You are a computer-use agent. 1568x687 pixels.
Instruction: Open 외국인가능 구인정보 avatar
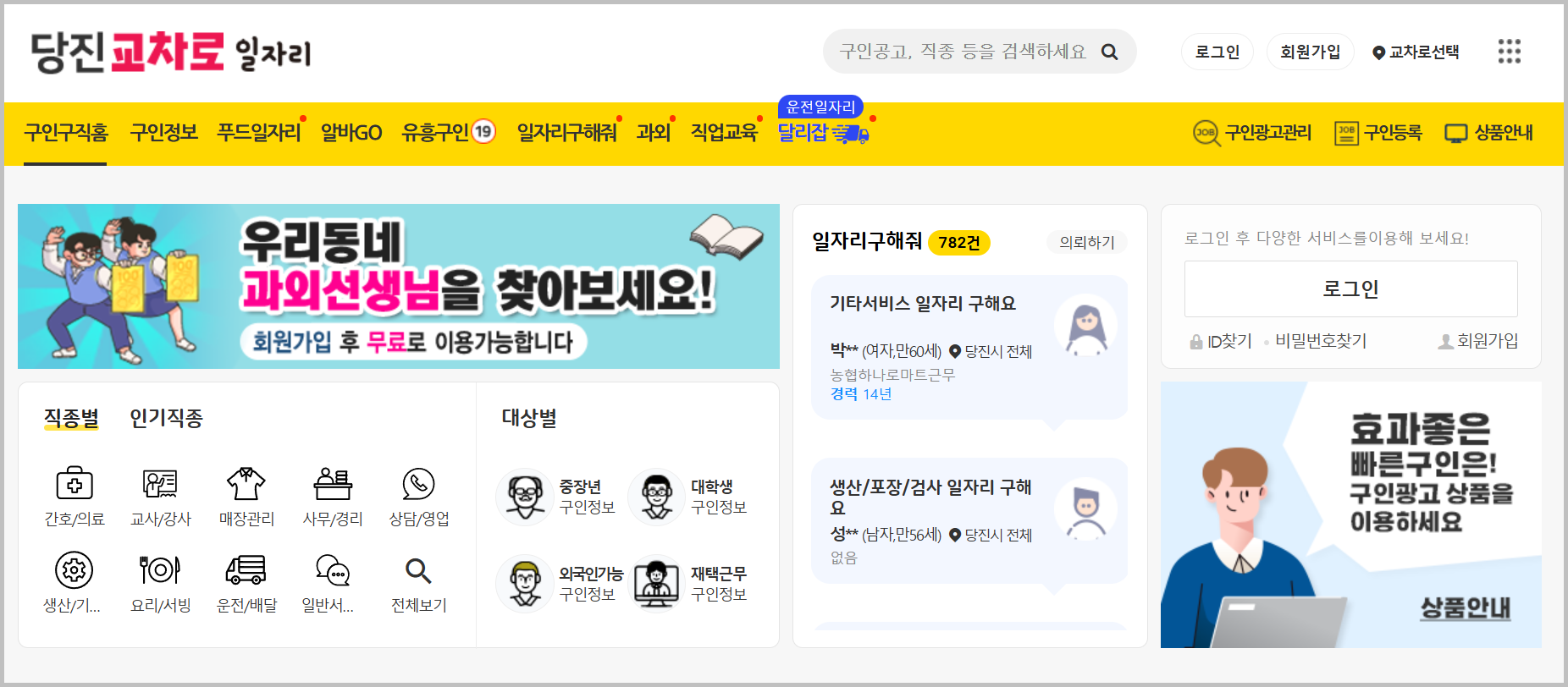pos(525,583)
